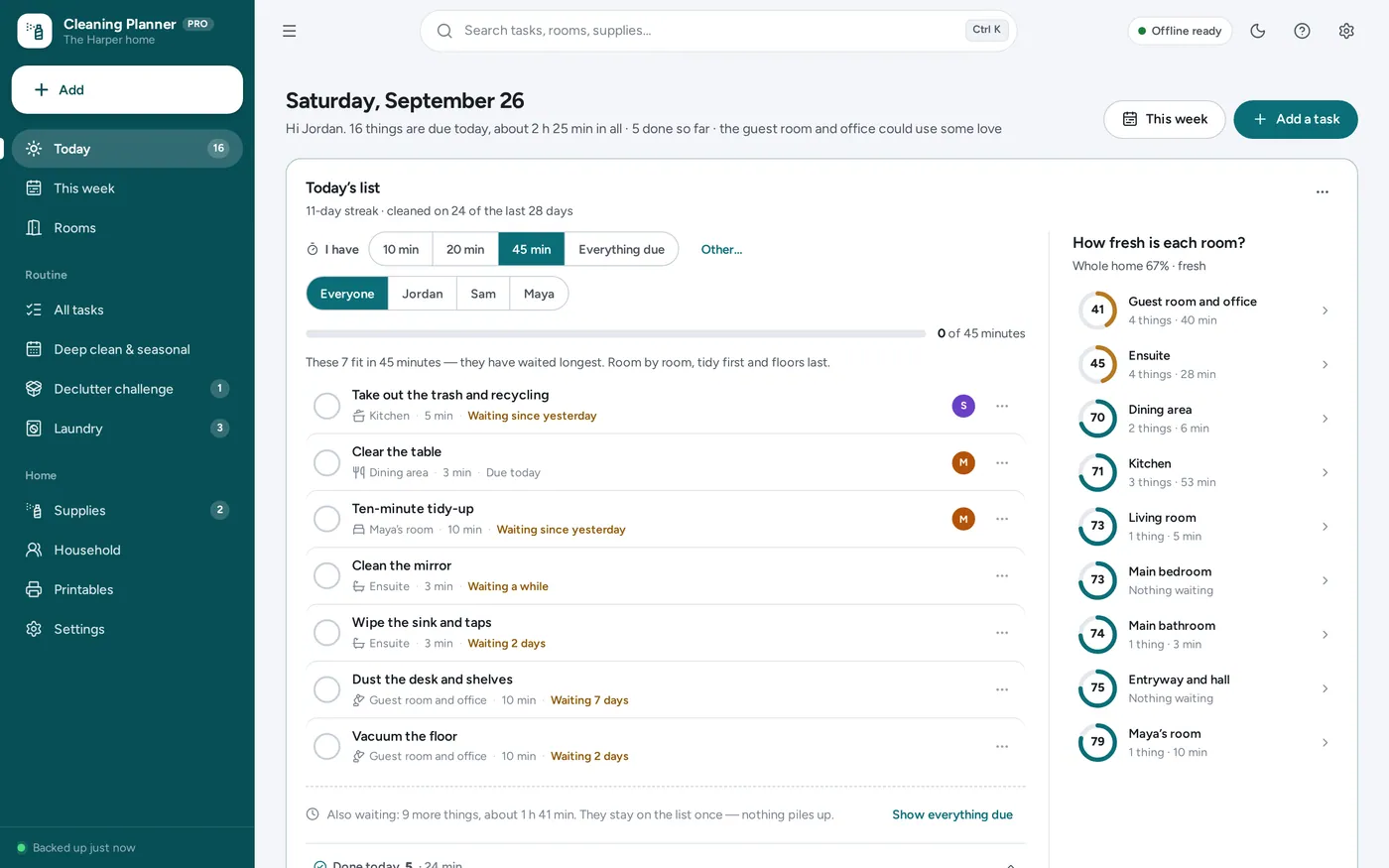
Task: Open Declutter challenge in the sidebar
Action: [x=127, y=389]
